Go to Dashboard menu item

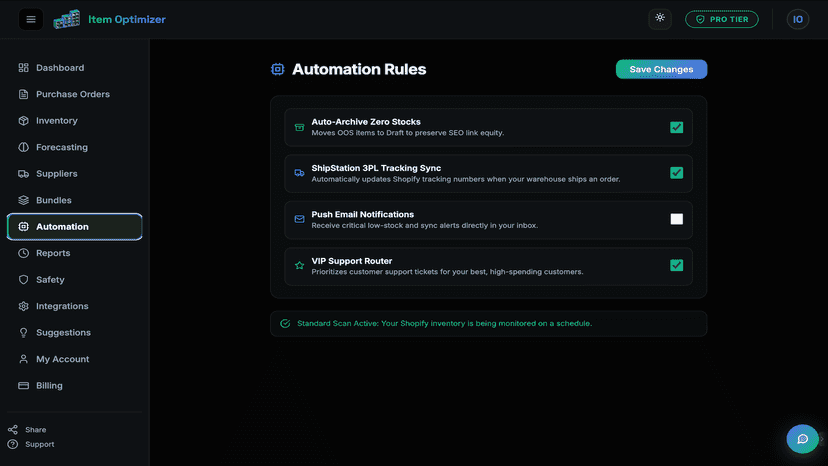click(x=74, y=68)
